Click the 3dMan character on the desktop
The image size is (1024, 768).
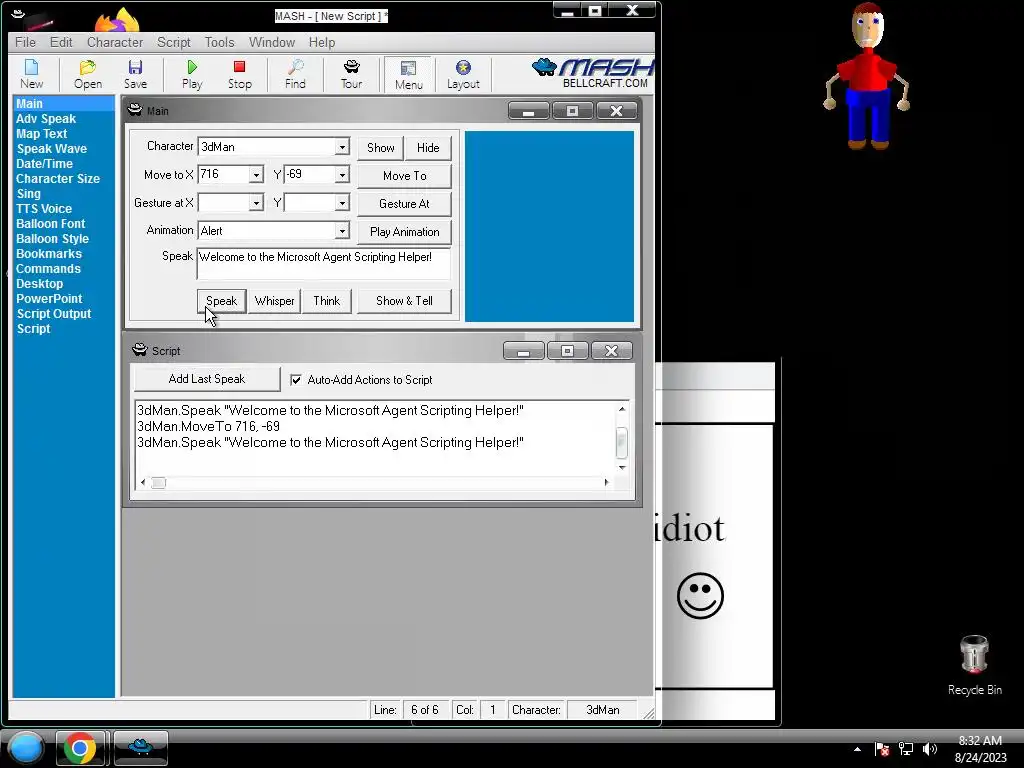867,76
